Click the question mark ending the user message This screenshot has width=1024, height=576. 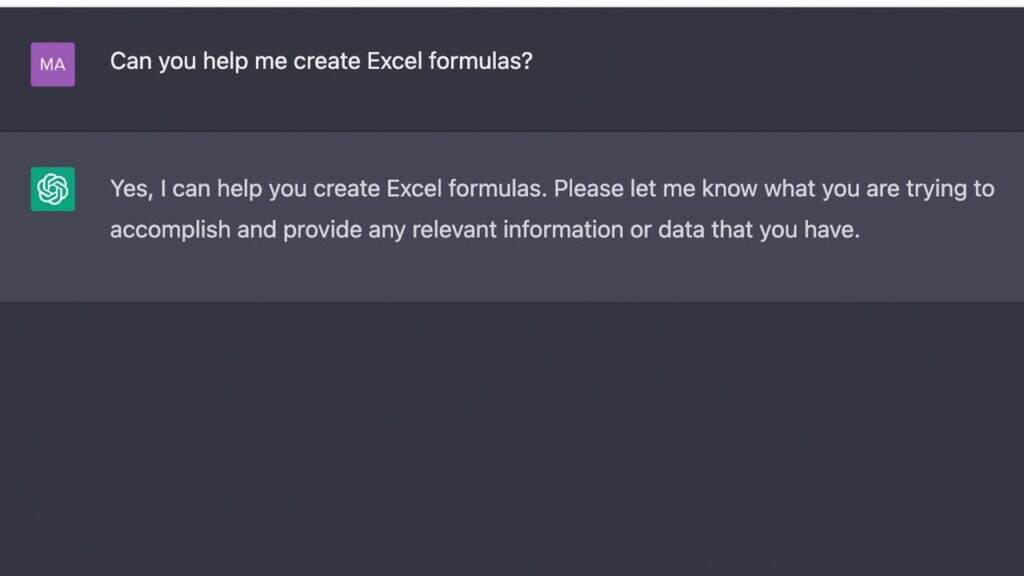(x=527, y=61)
